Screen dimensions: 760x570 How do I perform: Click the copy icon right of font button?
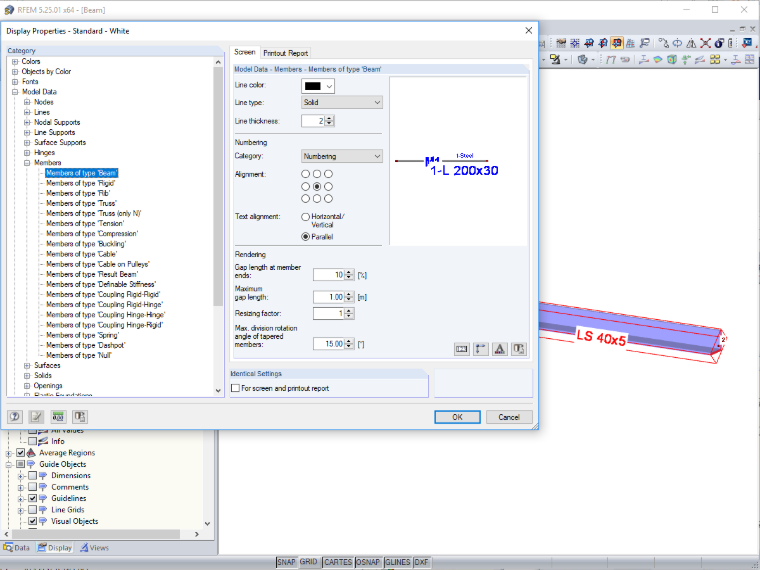tap(519, 349)
